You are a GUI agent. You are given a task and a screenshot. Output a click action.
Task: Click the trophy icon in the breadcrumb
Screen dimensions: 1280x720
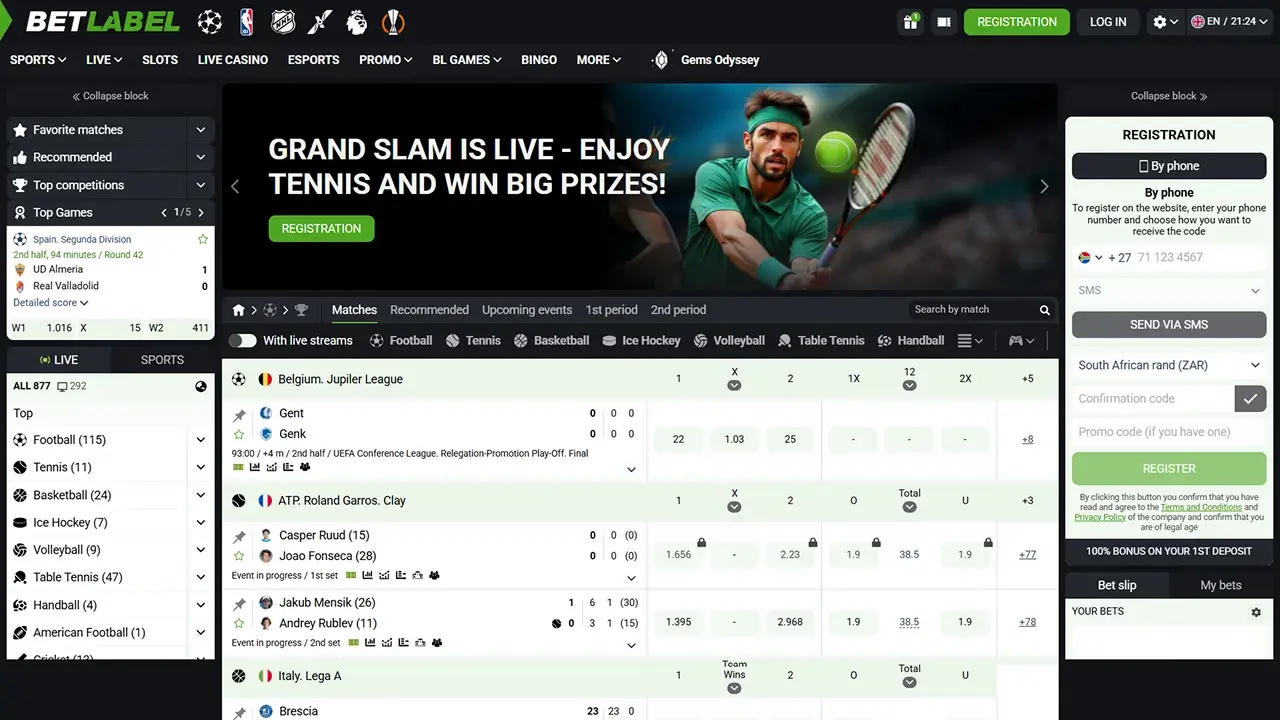(x=301, y=310)
